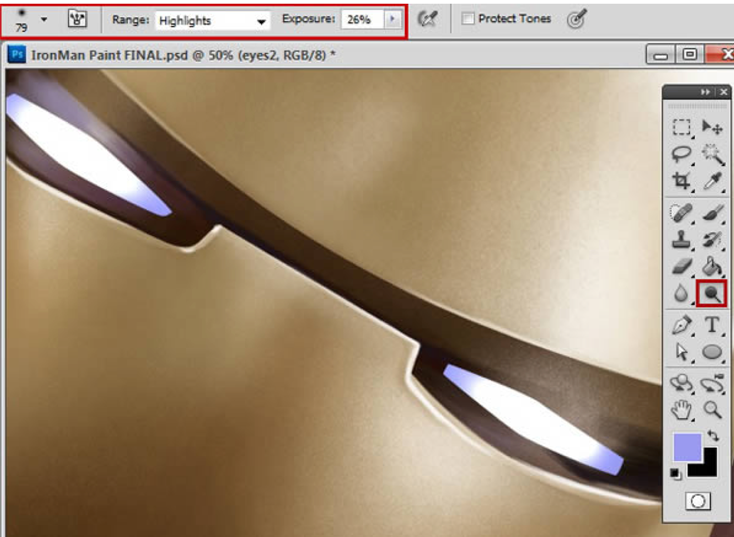
Task: Toggle Quick Mask mode
Action: [697, 501]
